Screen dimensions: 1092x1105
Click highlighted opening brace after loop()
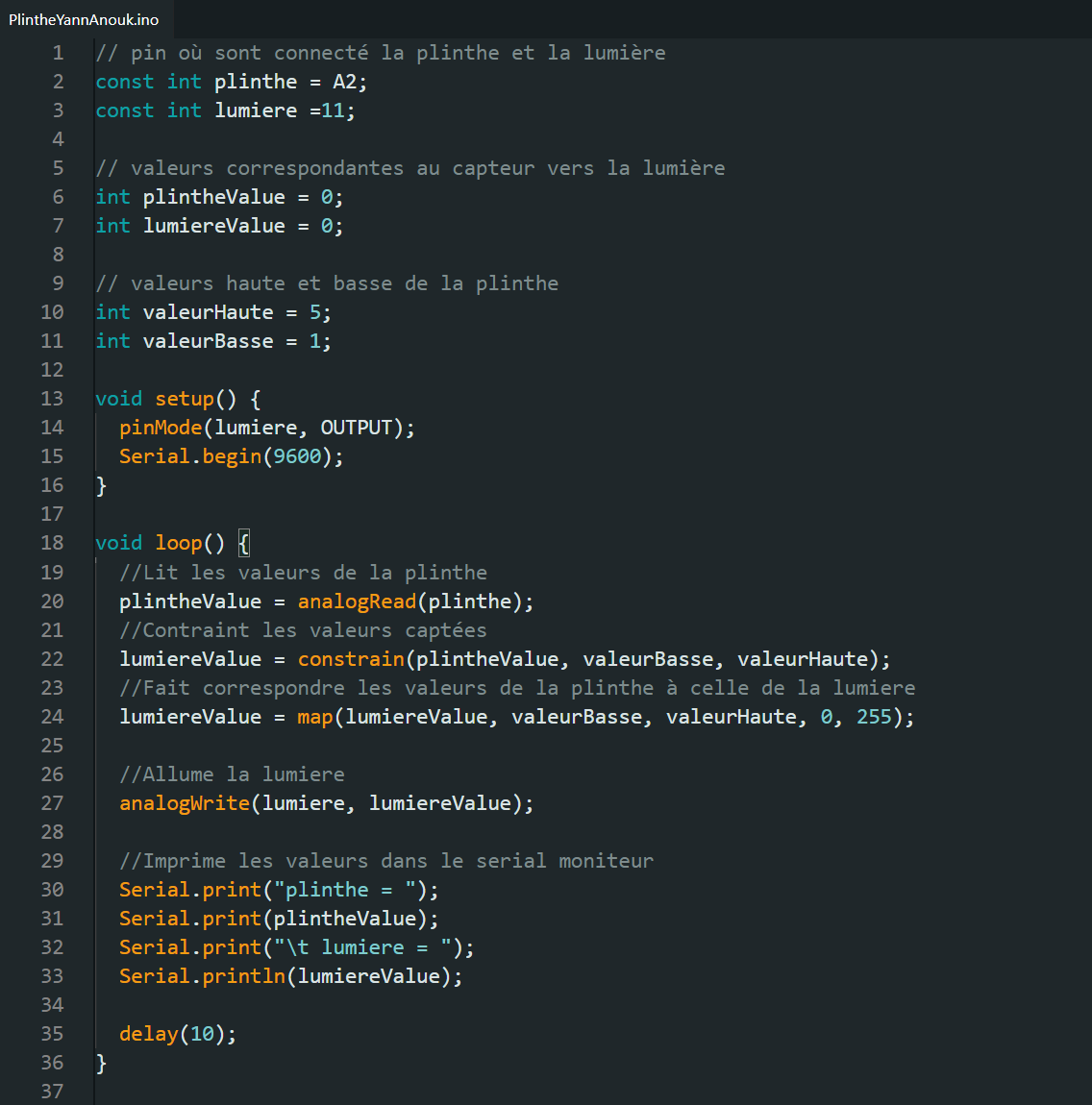pyautogui.click(x=244, y=543)
